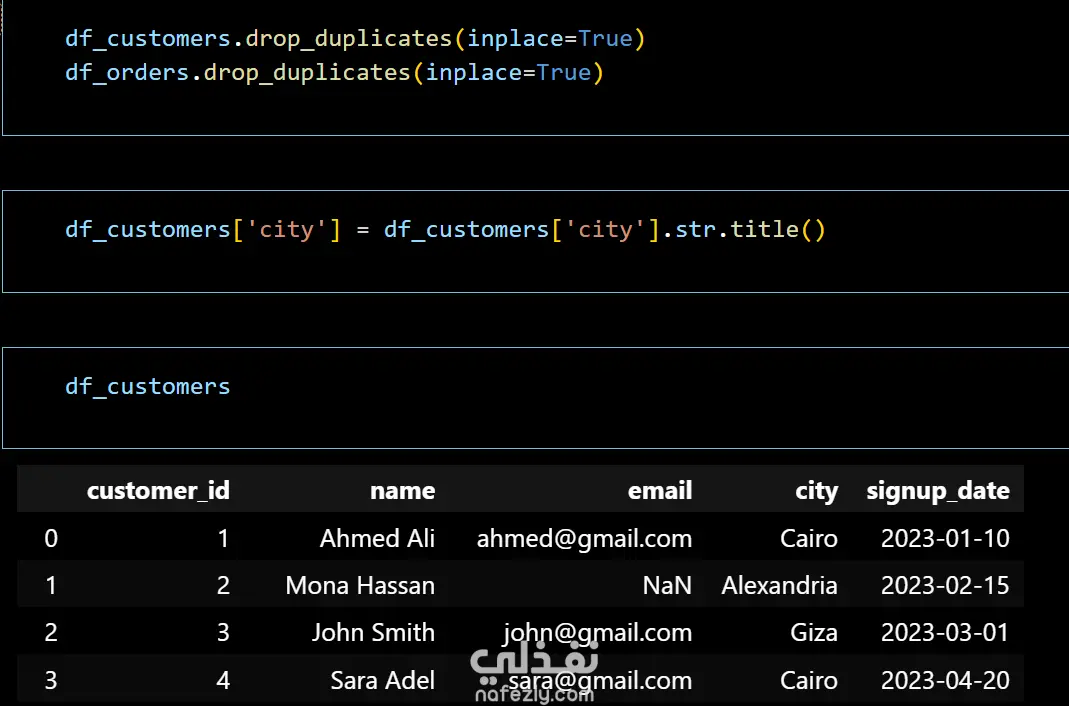Select the customer_id column header
Image resolution: width=1069 pixels, height=706 pixels.
tap(158, 491)
